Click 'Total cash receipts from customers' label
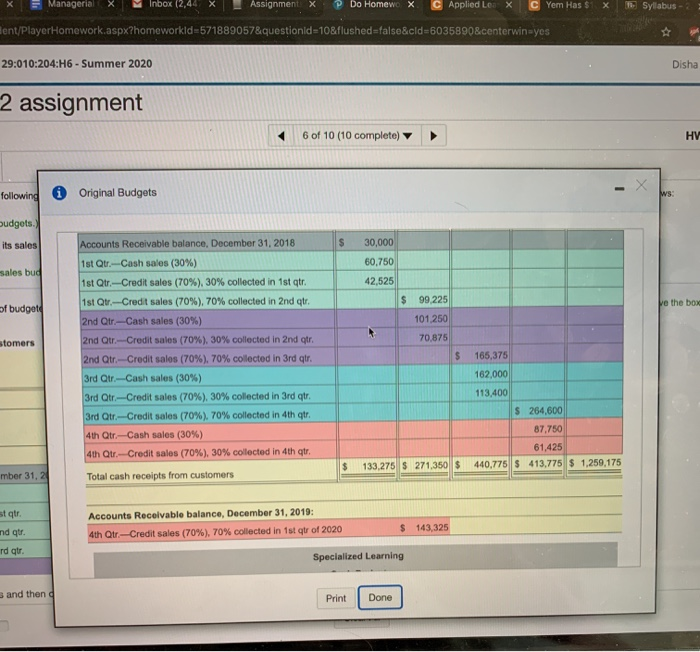700x652 pixels. pyautogui.click(x=160, y=476)
